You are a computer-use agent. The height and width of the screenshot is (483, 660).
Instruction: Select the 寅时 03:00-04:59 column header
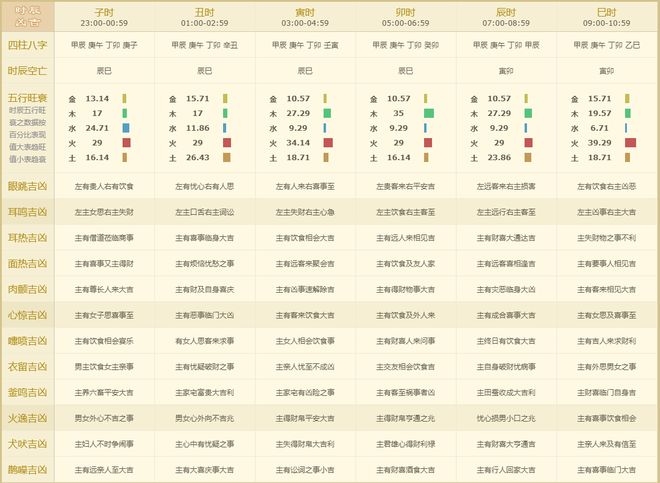tap(305, 17)
